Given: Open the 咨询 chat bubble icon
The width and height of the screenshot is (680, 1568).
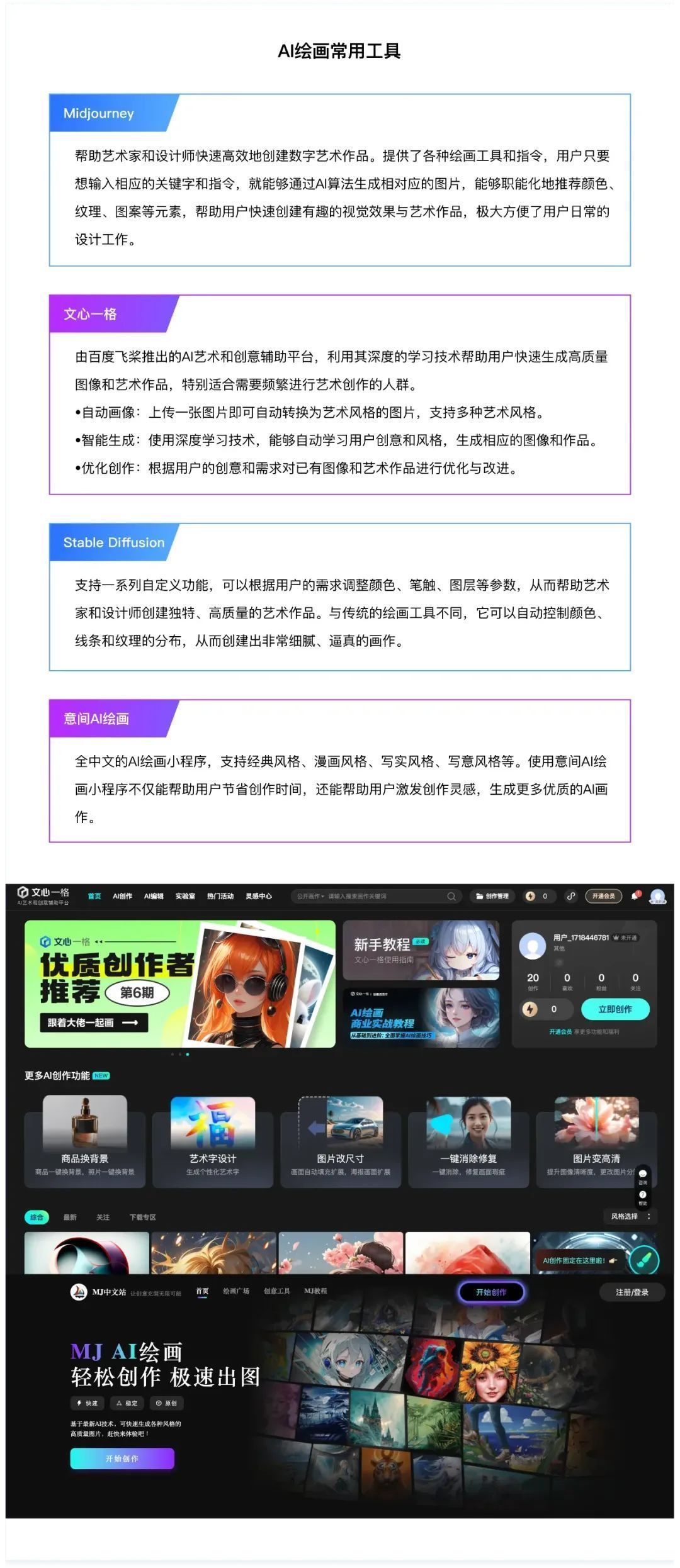Looking at the screenshot, I should (x=642, y=1174).
